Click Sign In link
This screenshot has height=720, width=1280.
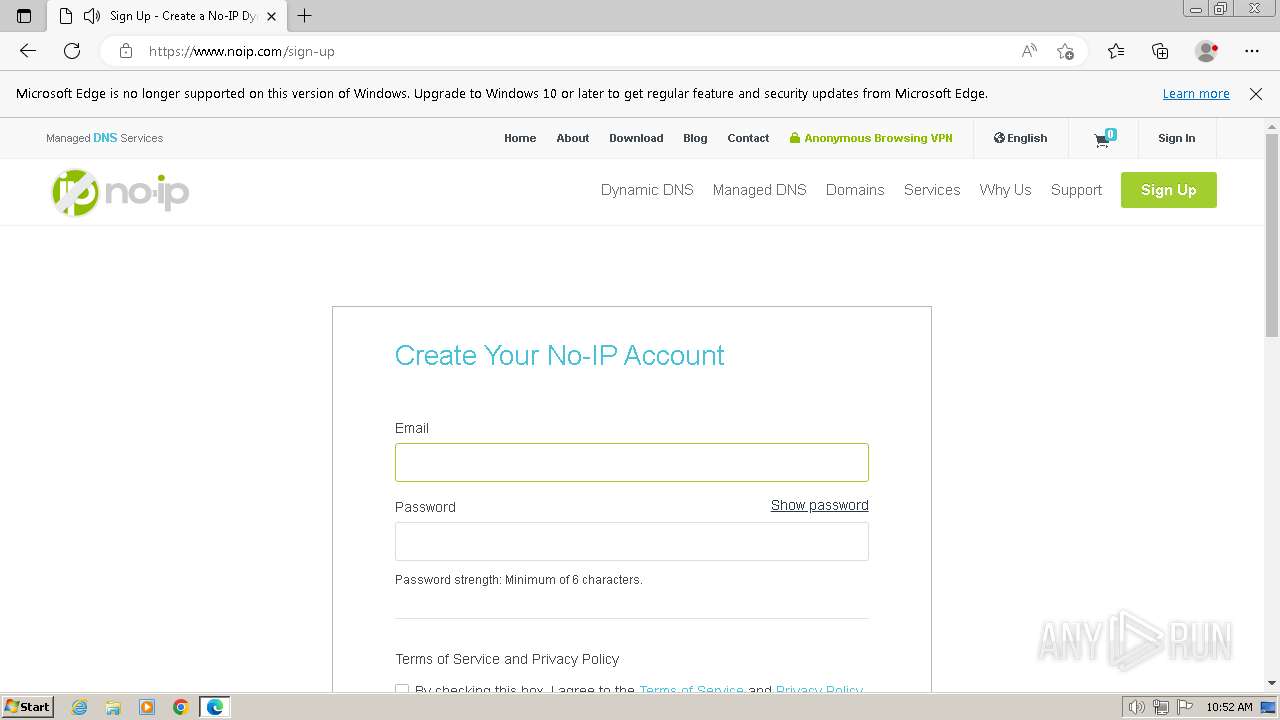[x=1176, y=138]
